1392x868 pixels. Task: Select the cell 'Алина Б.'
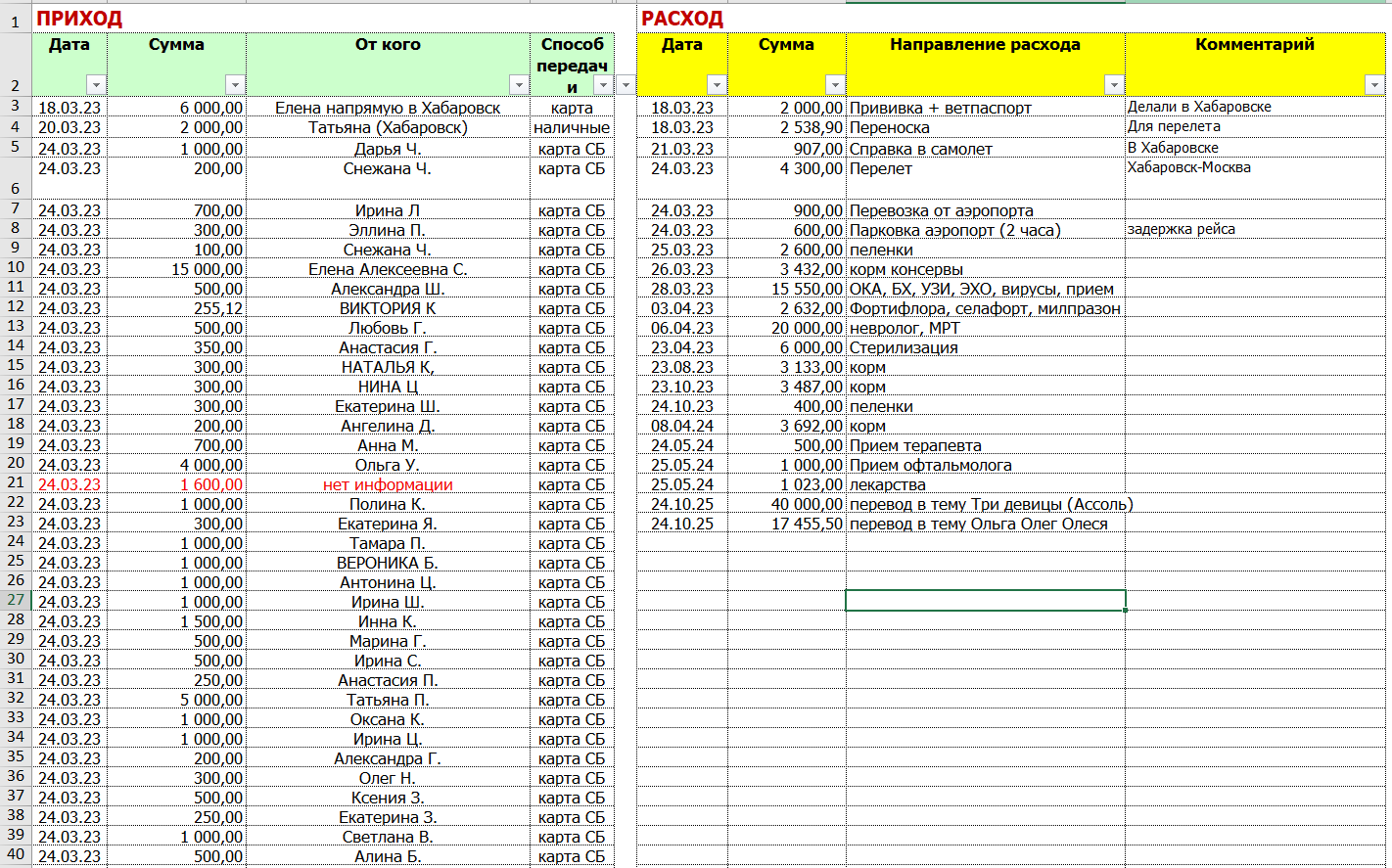[388, 856]
